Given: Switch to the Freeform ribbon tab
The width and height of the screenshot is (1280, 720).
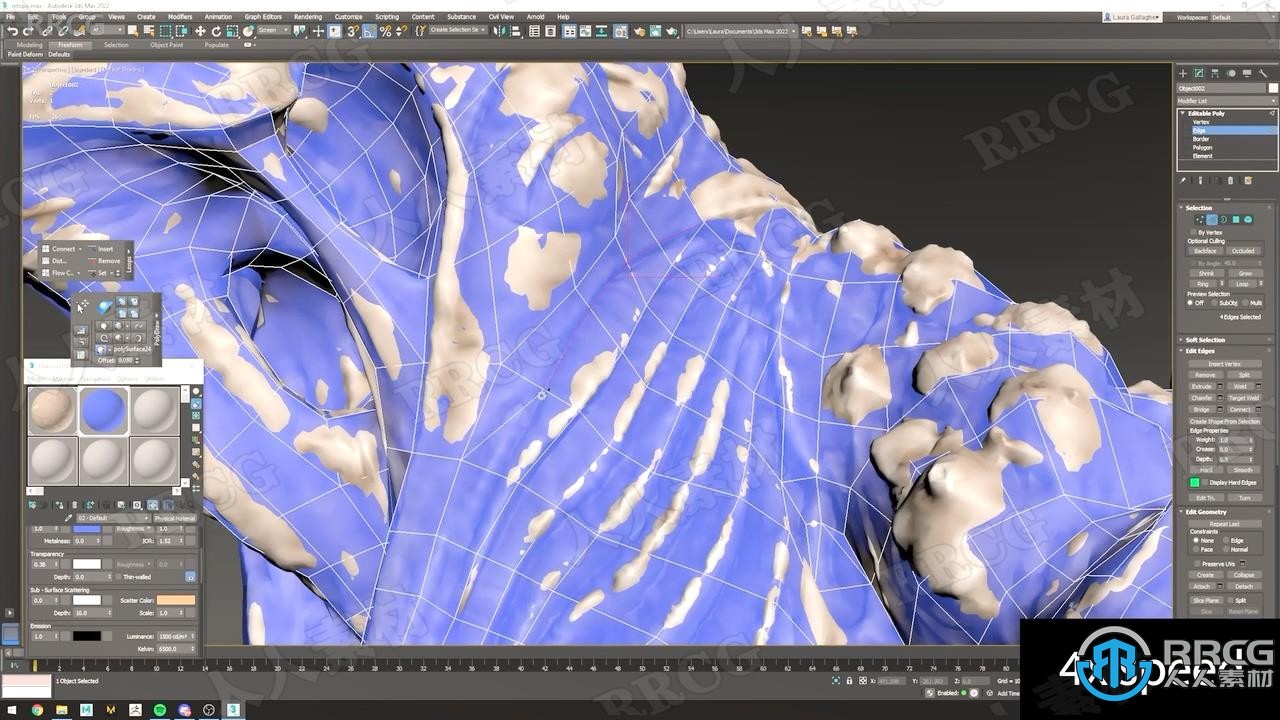Looking at the screenshot, I should tap(70, 45).
